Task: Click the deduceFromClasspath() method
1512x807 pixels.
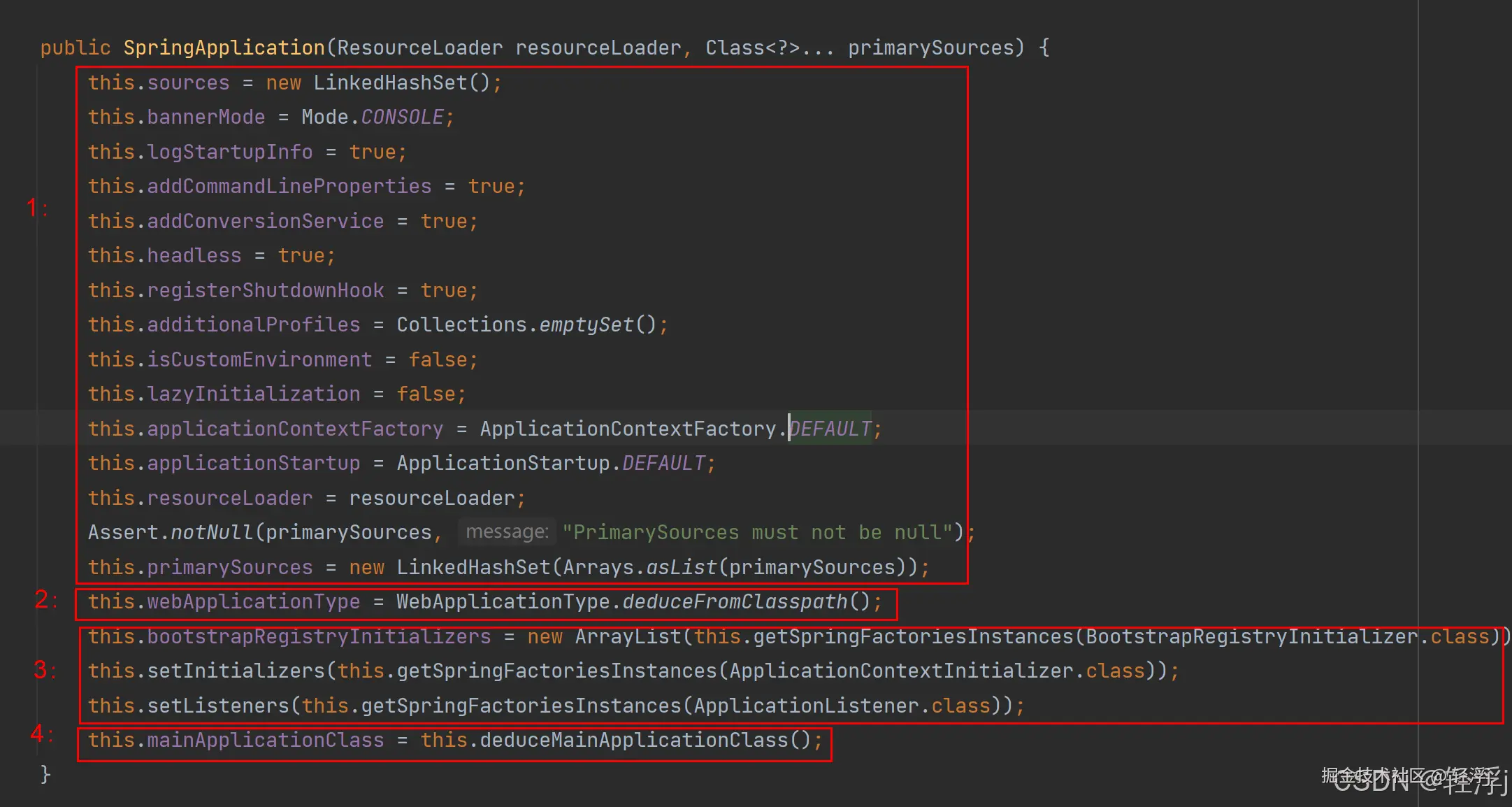Action: [x=734, y=601]
